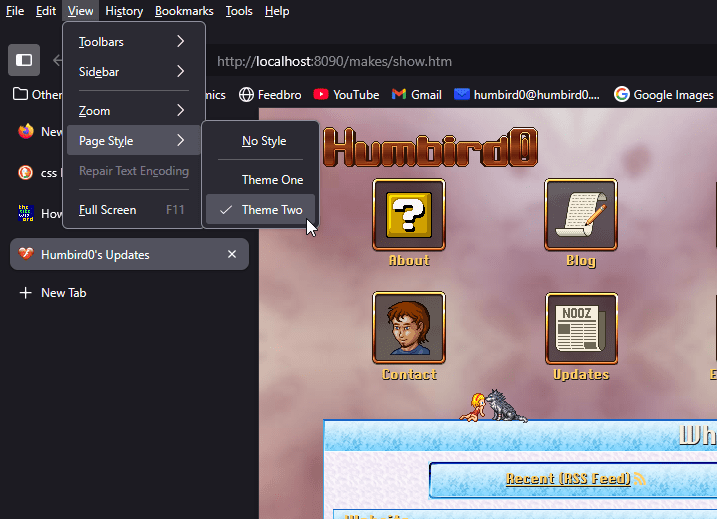Choose Theme One page style
Viewport: 717px width, 519px height.
tap(271, 180)
